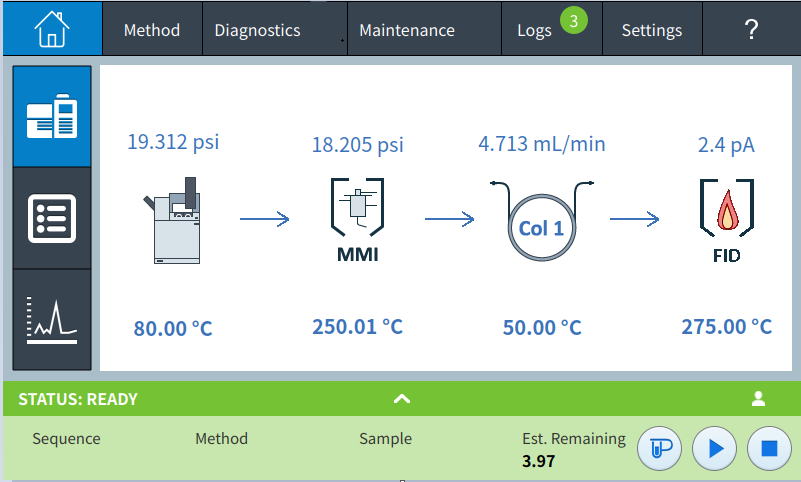Go to the Home screen tab

tap(53, 29)
